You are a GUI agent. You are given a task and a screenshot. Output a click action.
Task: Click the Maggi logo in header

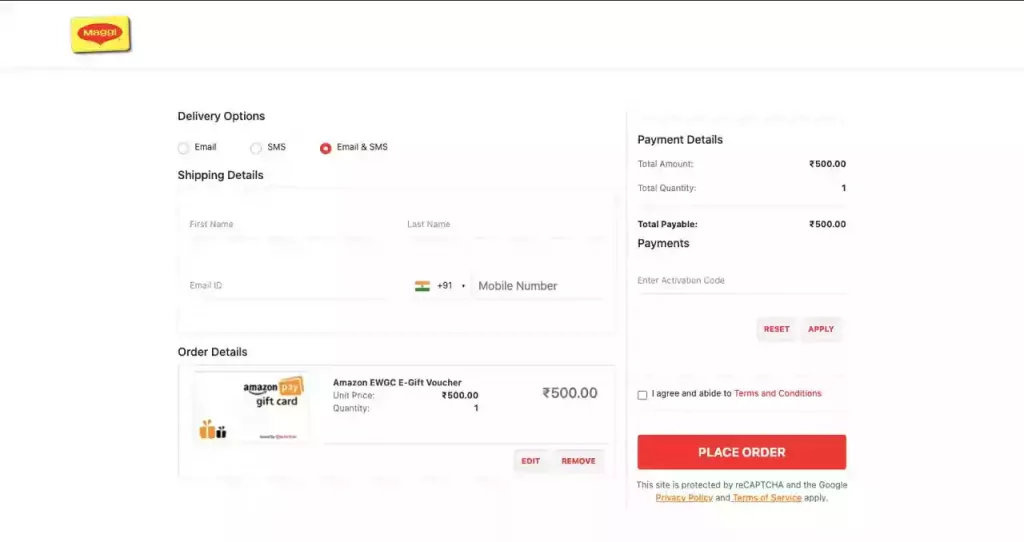coord(100,34)
